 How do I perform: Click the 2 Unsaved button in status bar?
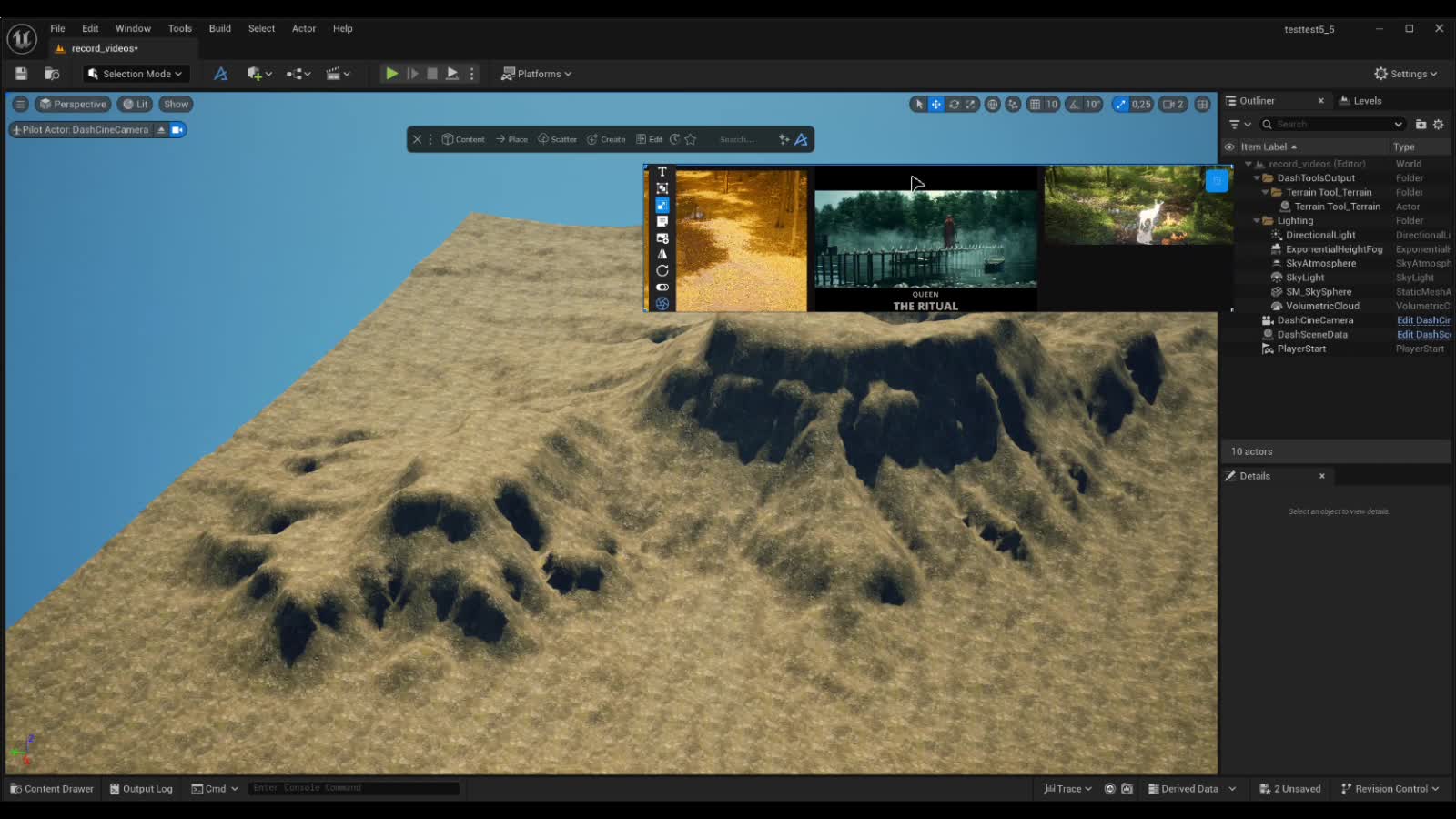click(1289, 788)
